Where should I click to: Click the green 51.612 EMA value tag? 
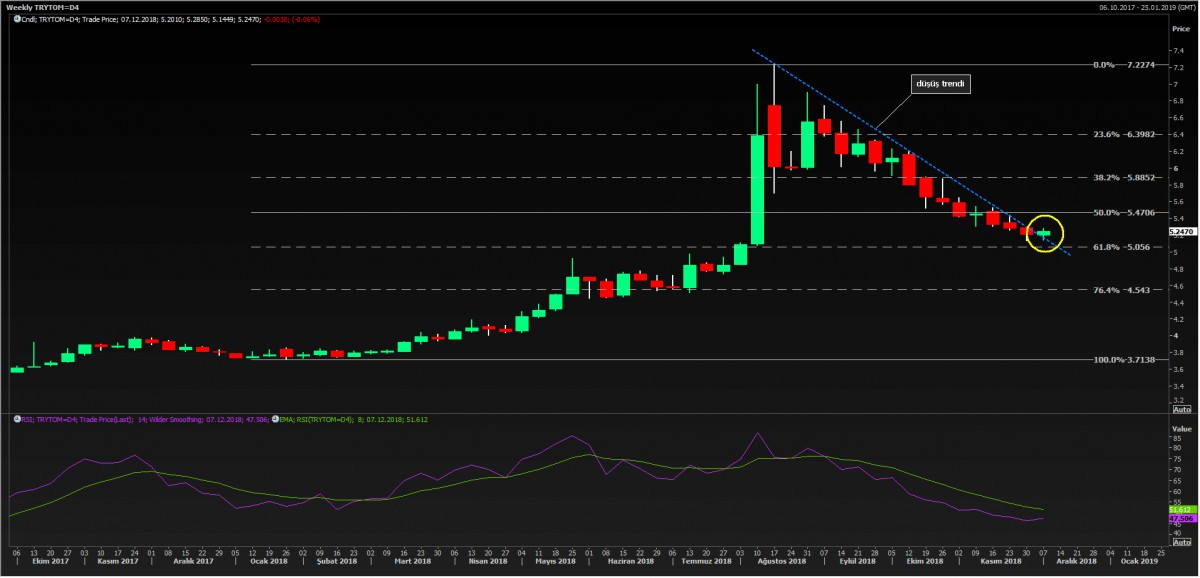point(1181,509)
